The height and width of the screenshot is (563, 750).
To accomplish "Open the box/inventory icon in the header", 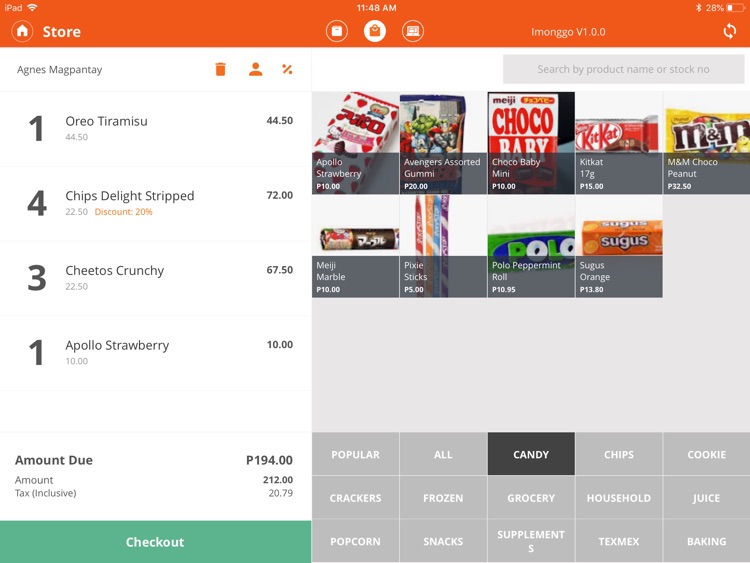I will [337, 32].
